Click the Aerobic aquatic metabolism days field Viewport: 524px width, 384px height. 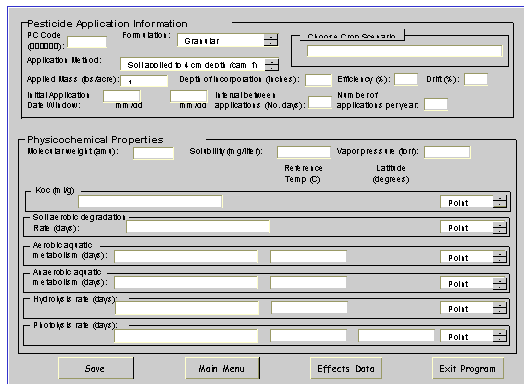pos(186,257)
